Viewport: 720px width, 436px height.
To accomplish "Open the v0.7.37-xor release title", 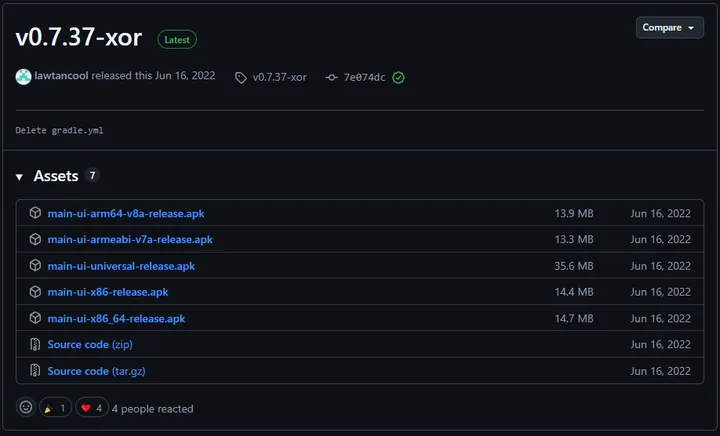I will [x=79, y=37].
